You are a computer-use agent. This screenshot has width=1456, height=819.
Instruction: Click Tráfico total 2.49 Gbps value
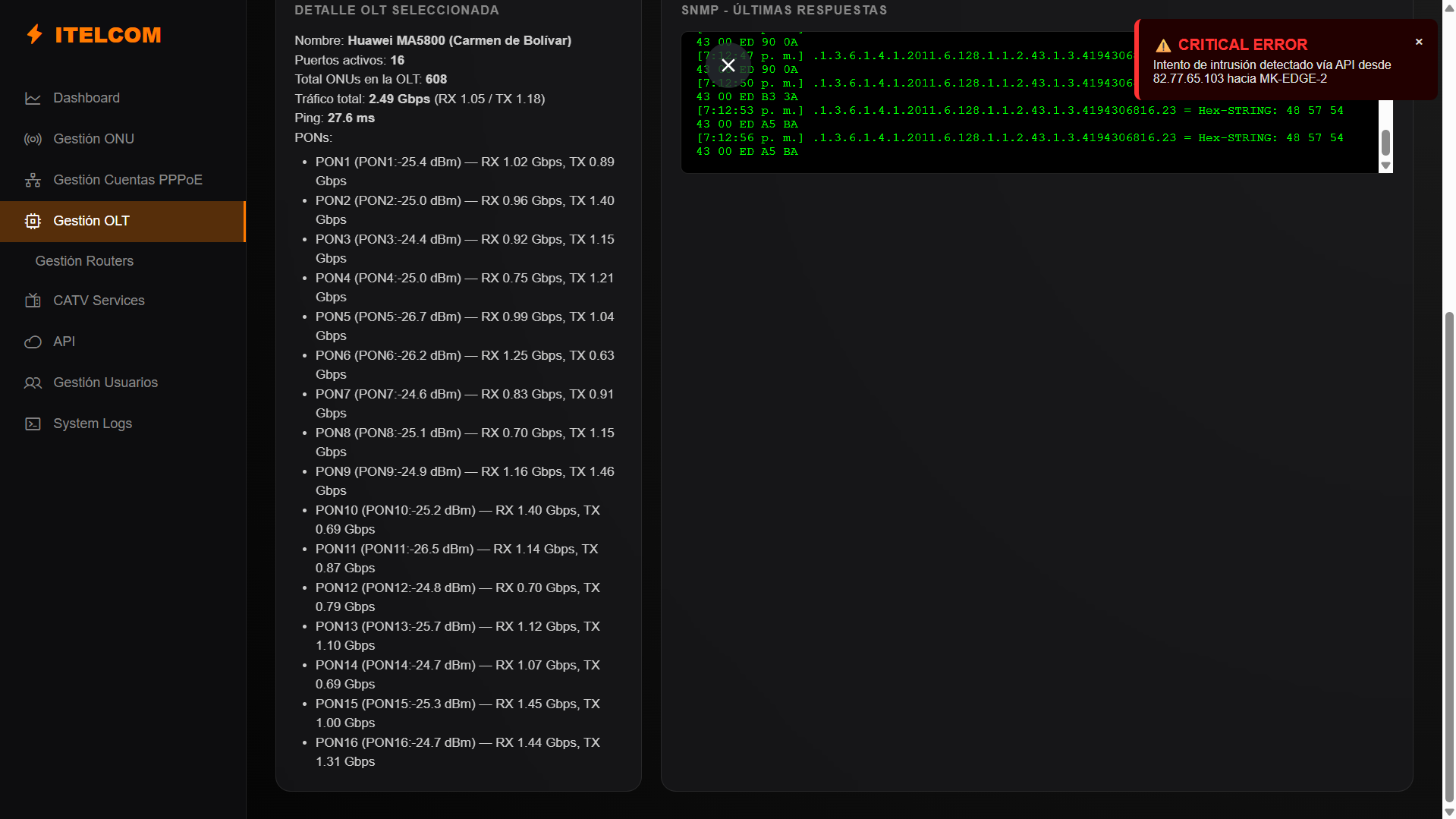[x=399, y=99]
